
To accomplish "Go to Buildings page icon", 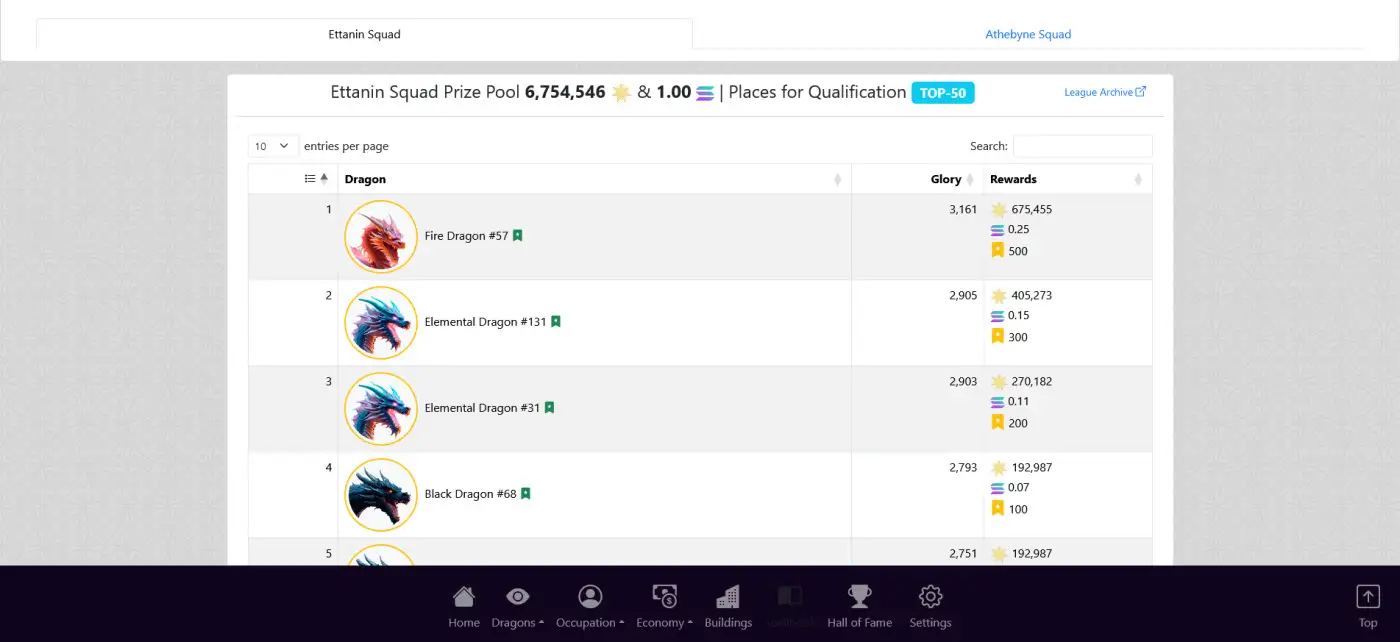I will [728, 597].
